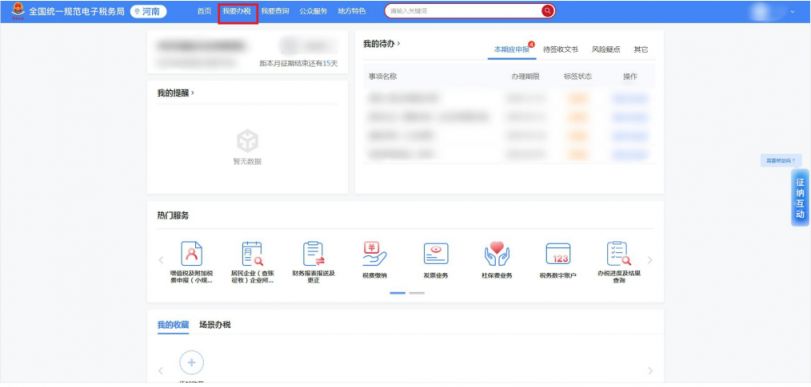This screenshot has width=811, height=387.
Task: Select the second hot-services page indicator
Action: pos(417,293)
